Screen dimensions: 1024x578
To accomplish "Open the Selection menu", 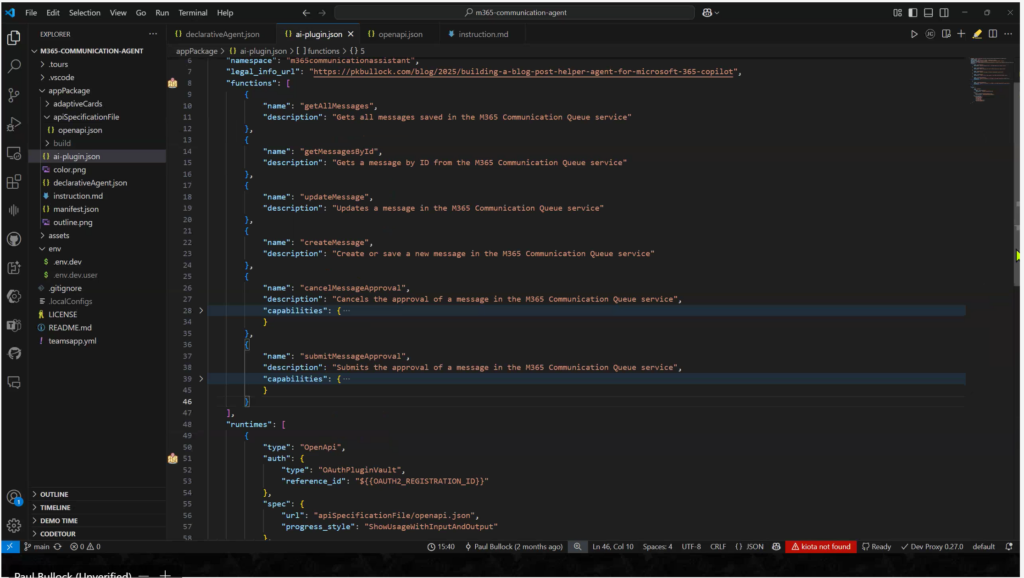I will coord(85,12).
